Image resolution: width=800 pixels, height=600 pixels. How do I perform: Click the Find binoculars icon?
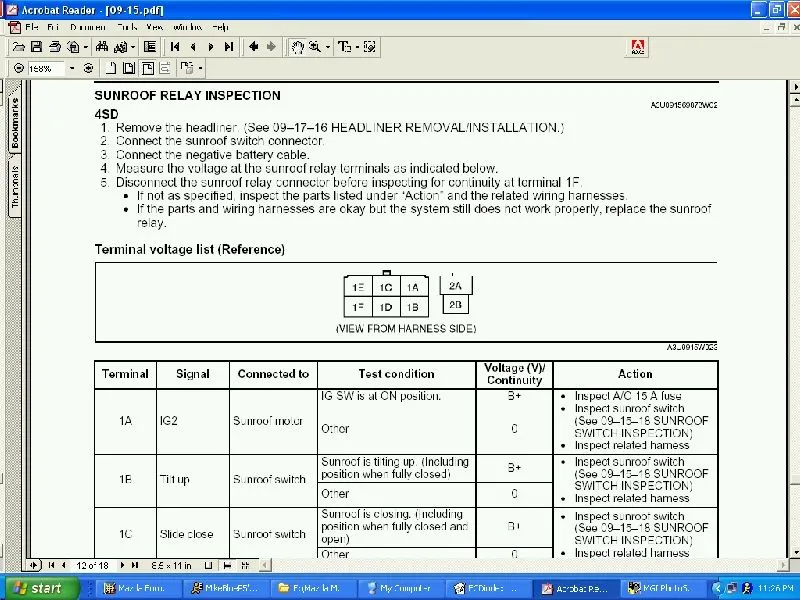pyautogui.click(x=102, y=47)
